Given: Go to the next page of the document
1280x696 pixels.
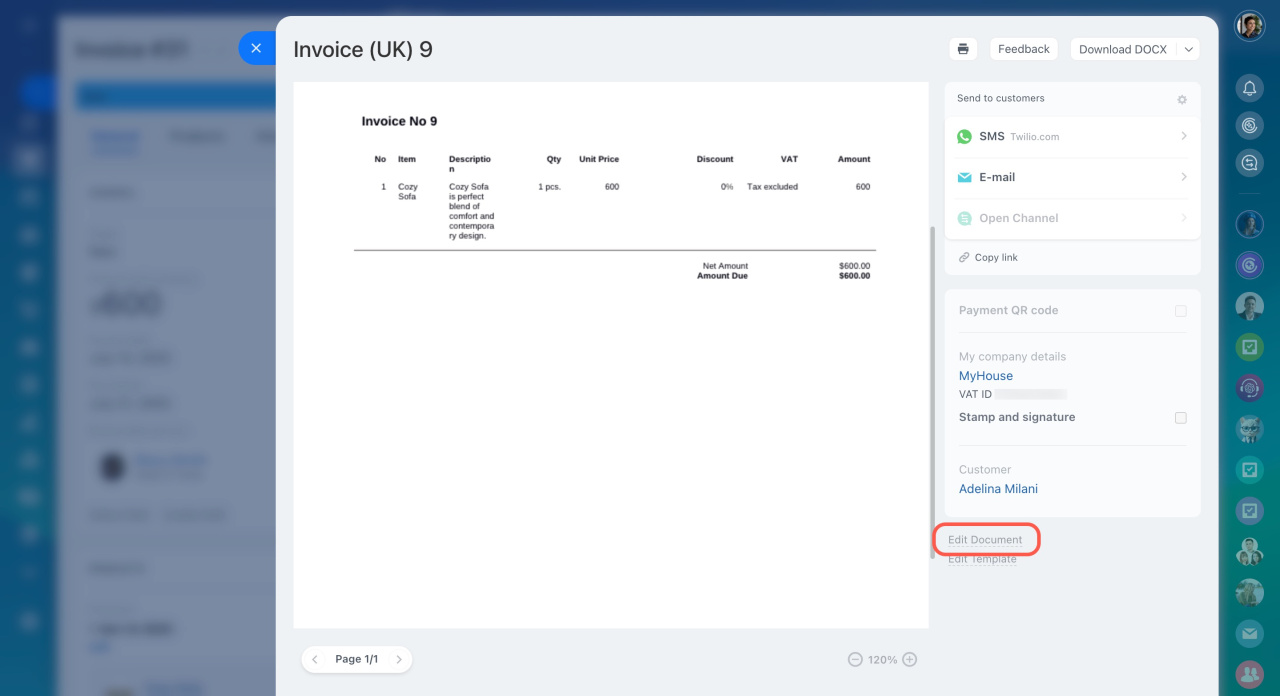Looking at the screenshot, I should pyautogui.click(x=399, y=659).
